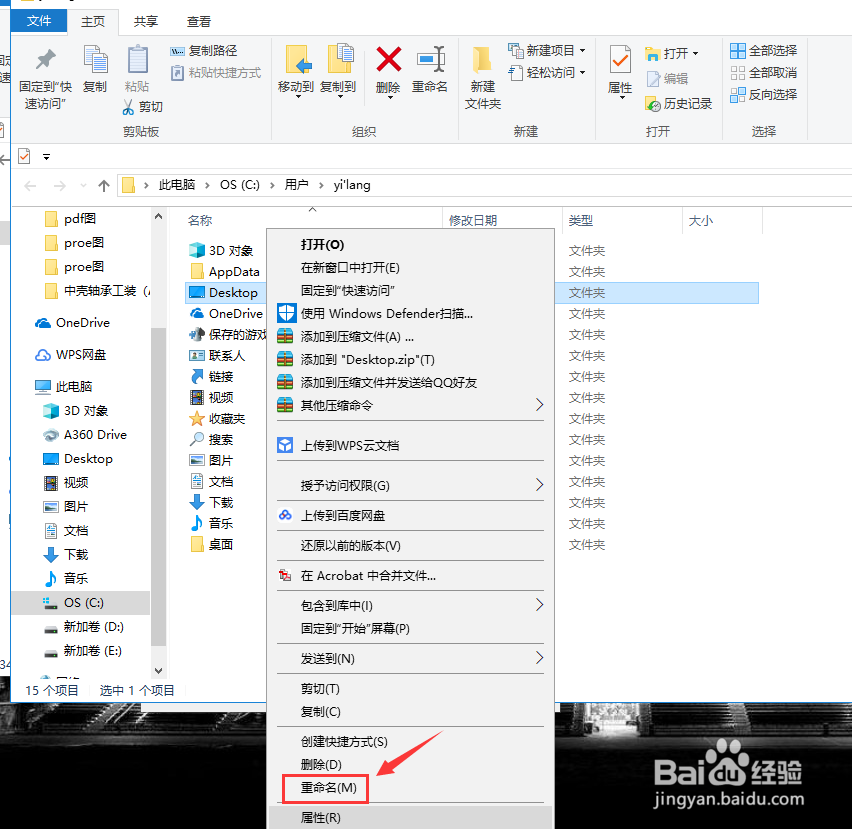Screen dimensions: 852x829
Task: Click the 打开 (Open) folder icon
Action: pos(655,52)
